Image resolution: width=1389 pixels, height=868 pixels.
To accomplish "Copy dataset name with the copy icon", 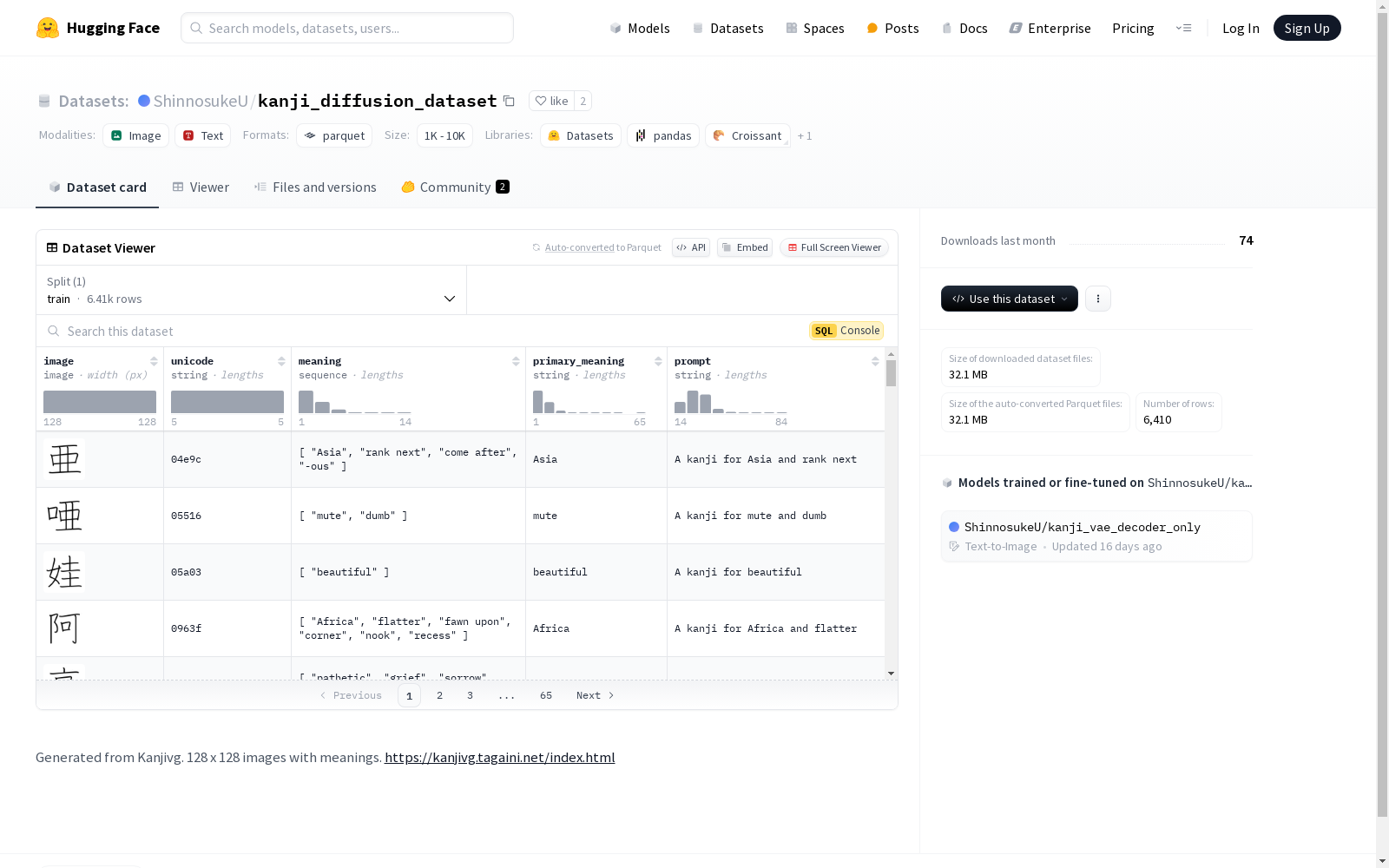I will tap(510, 101).
